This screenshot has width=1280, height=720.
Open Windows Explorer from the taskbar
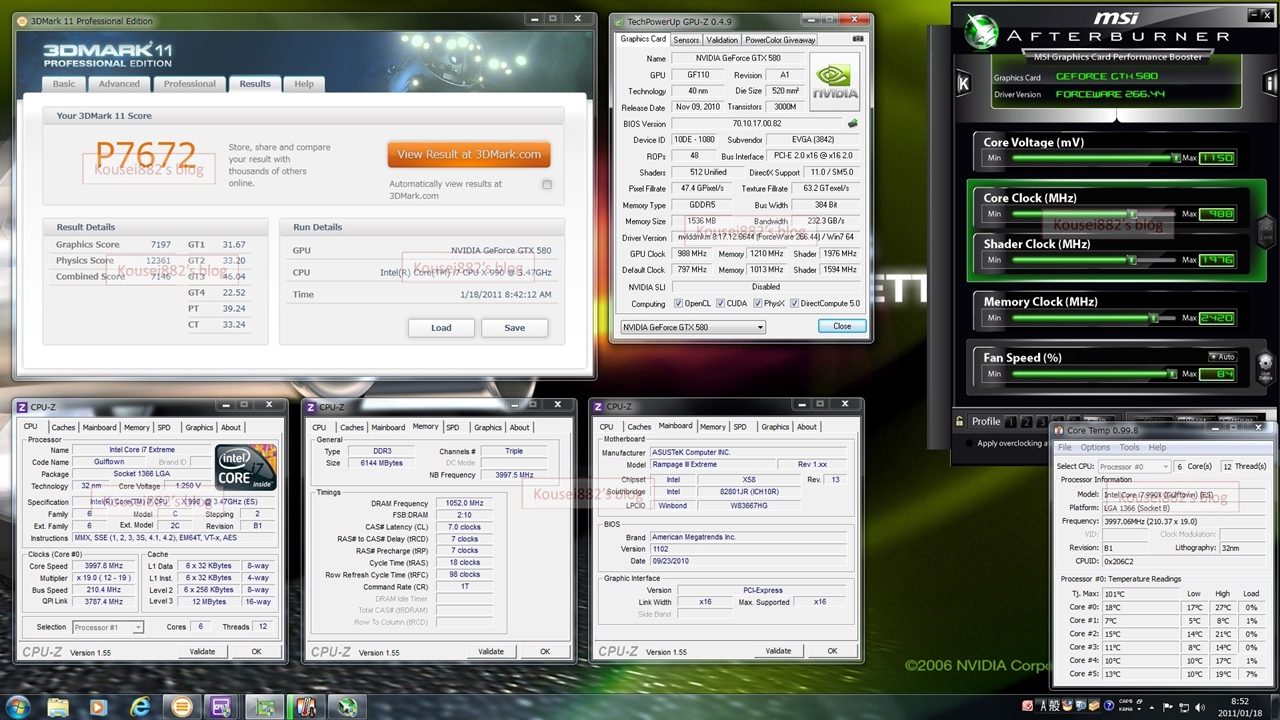(59, 707)
